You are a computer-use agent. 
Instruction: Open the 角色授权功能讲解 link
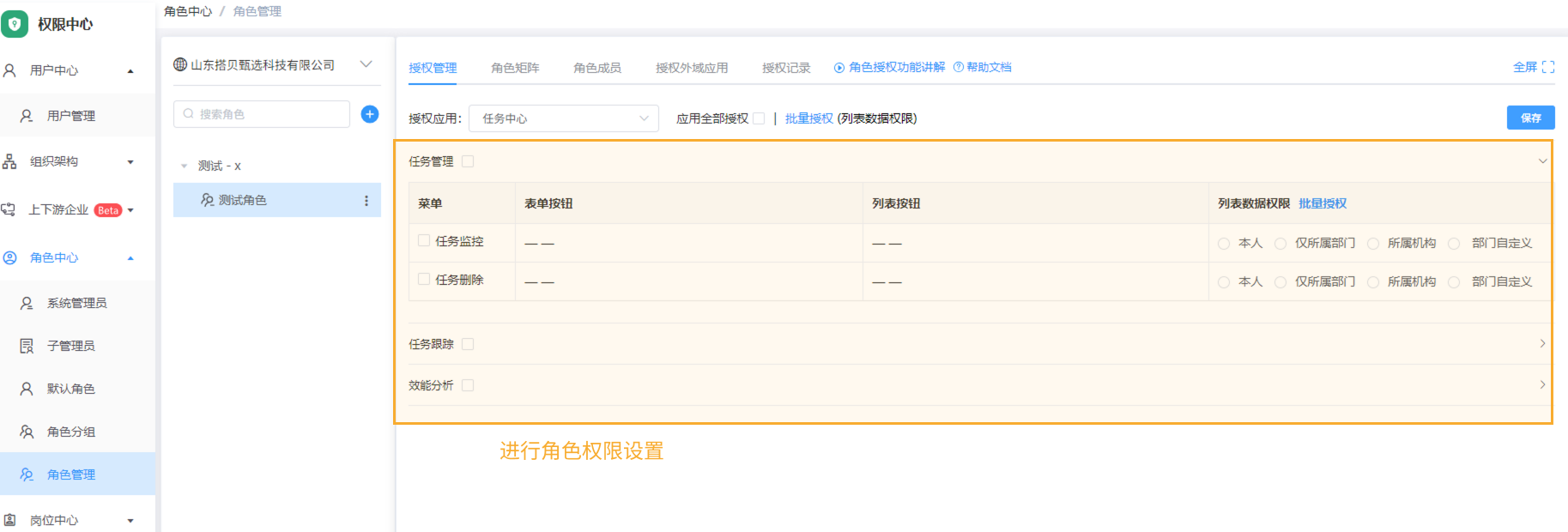click(x=897, y=67)
